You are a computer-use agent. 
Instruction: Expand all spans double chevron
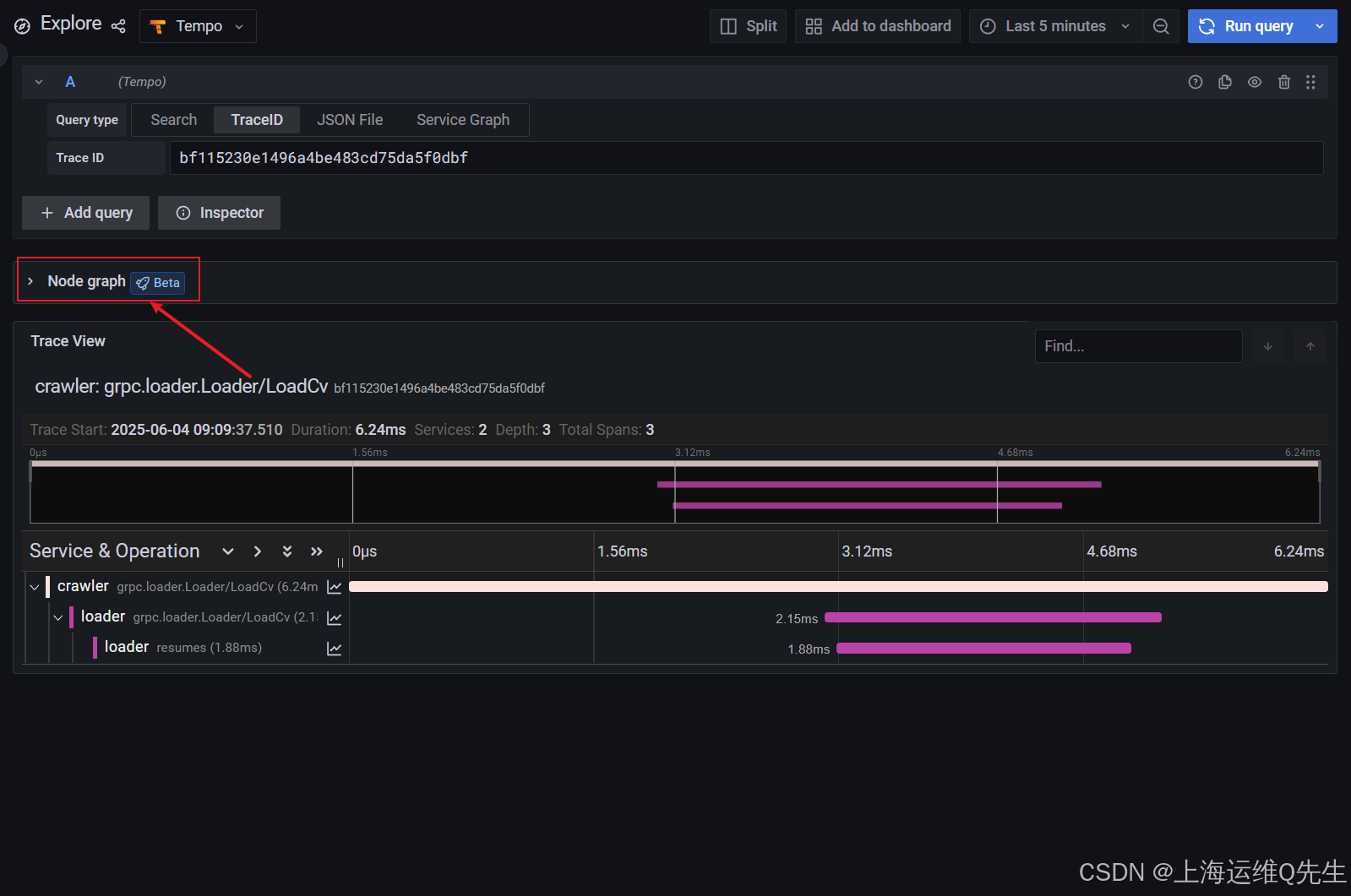coord(287,551)
